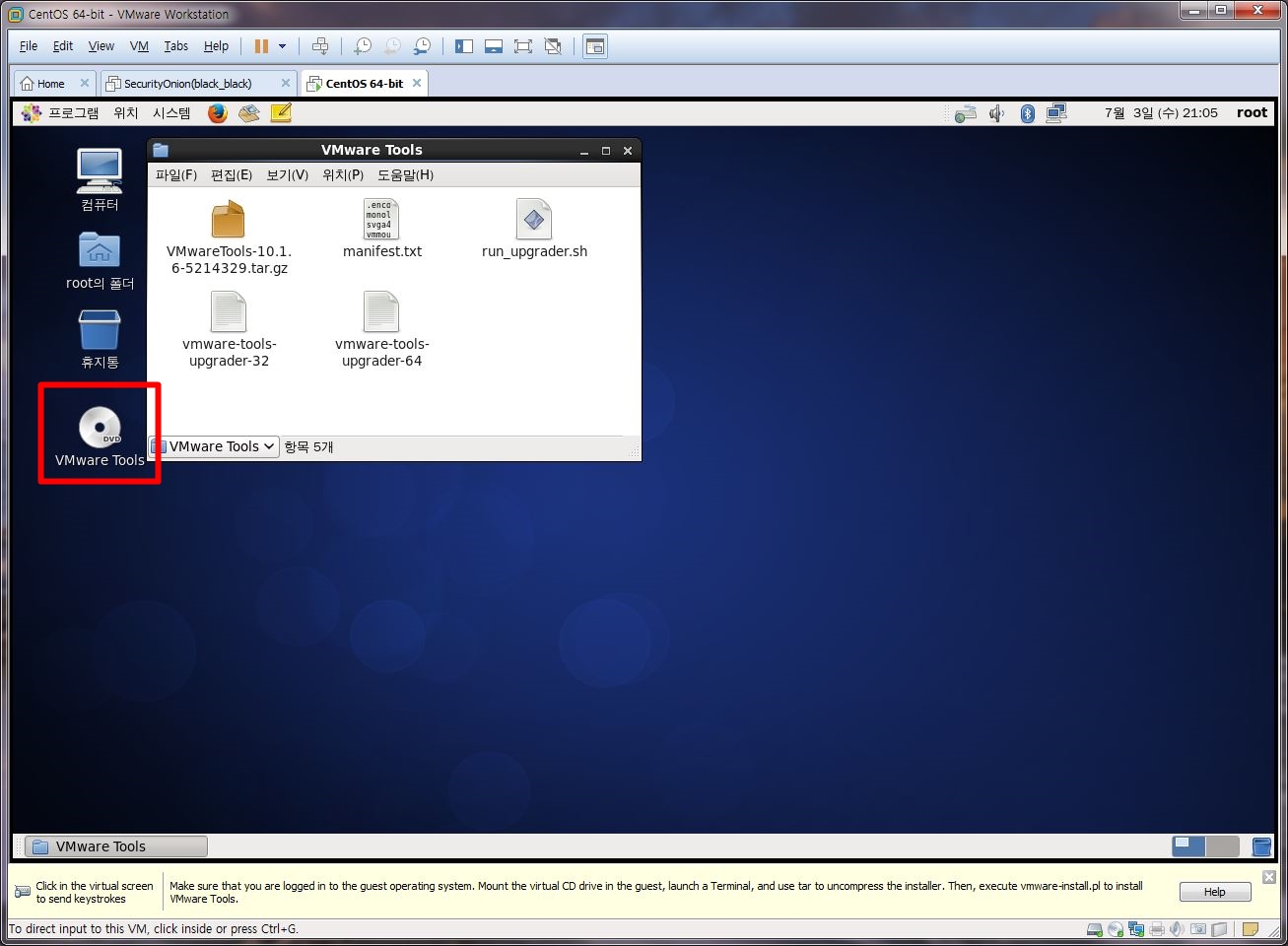Viewport: 1288px width, 946px height.
Task: Click the VMware Tools taskbar button
Action: (x=116, y=846)
